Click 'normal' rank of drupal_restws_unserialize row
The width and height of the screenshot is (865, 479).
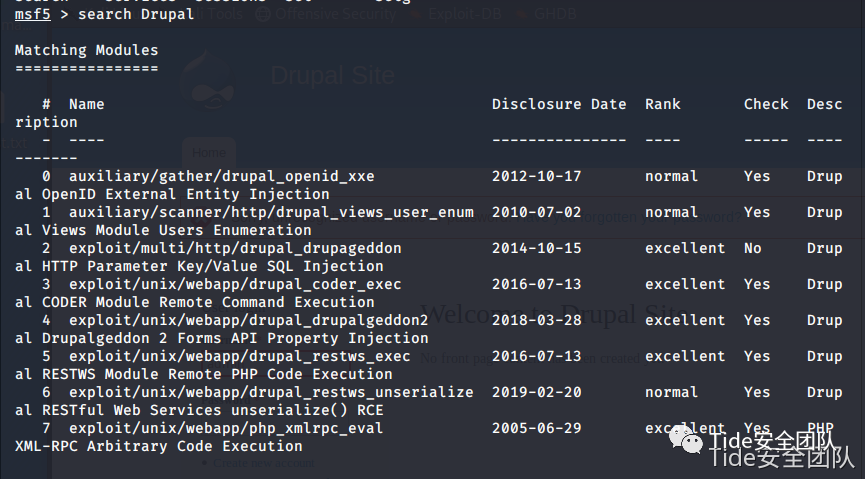click(x=671, y=392)
